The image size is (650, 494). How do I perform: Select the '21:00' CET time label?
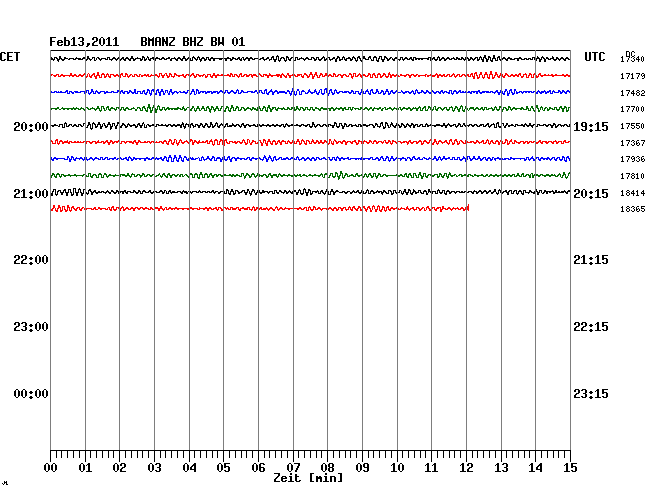click(x=31, y=194)
